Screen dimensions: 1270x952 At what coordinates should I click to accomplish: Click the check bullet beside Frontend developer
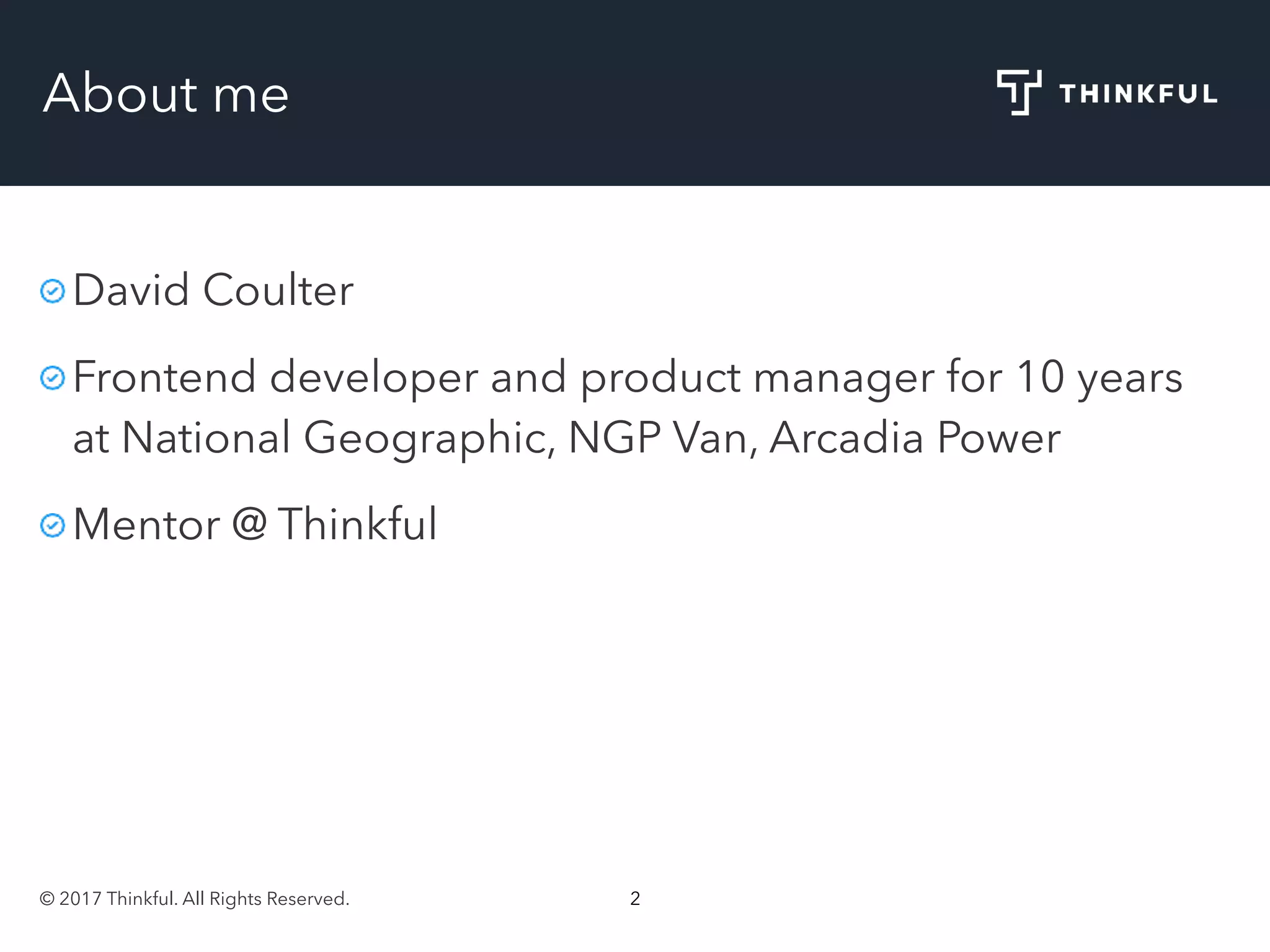(x=53, y=378)
